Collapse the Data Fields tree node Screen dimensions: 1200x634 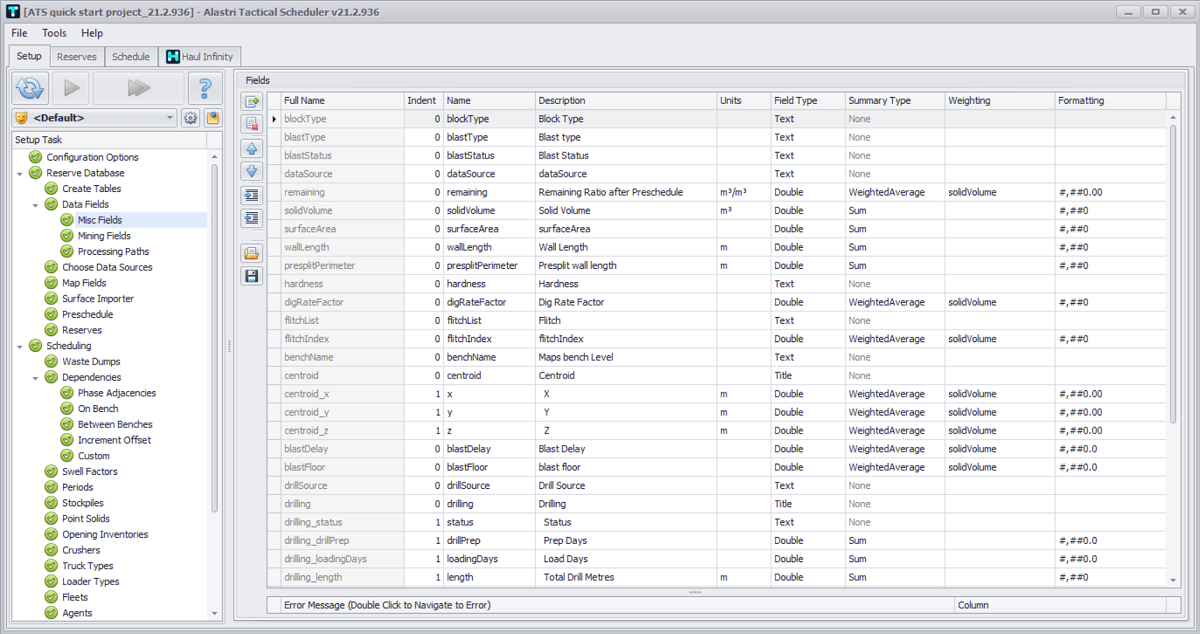[37, 204]
